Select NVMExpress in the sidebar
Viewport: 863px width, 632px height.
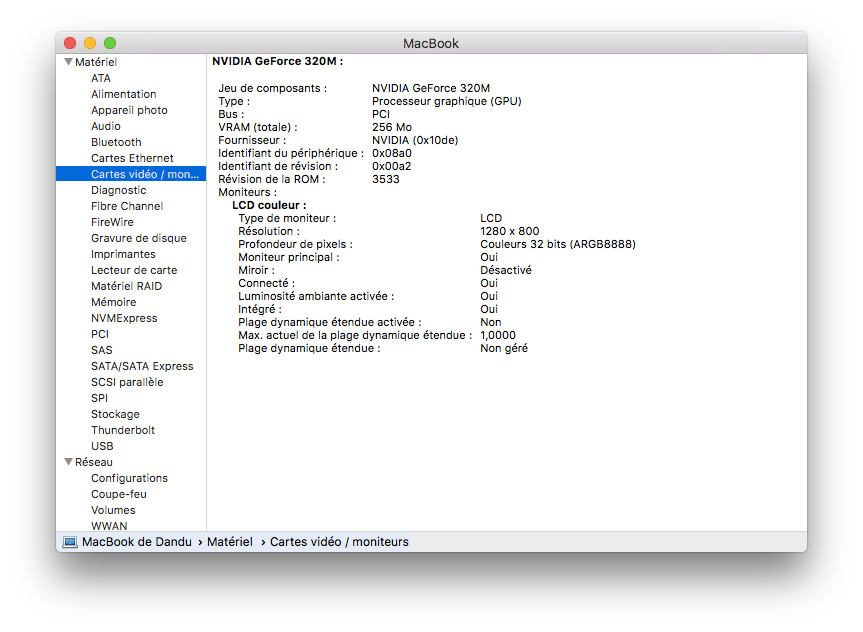124,318
